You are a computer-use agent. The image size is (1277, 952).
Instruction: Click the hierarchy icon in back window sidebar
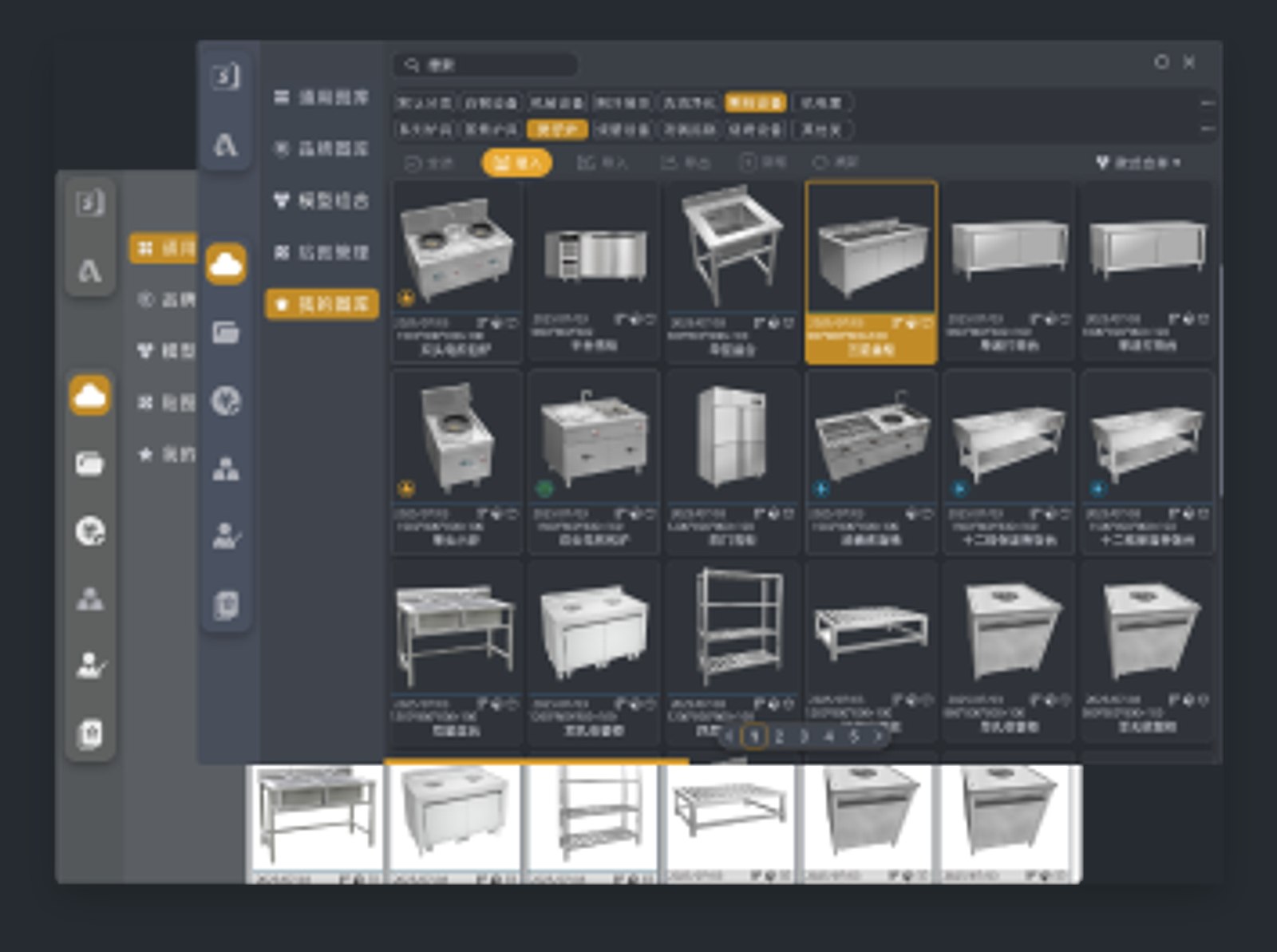(x=90, y=598)
